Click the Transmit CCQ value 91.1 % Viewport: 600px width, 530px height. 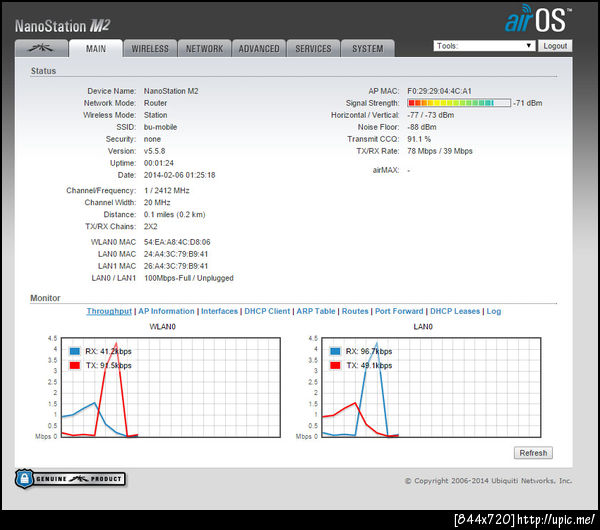tap(419, 139)
